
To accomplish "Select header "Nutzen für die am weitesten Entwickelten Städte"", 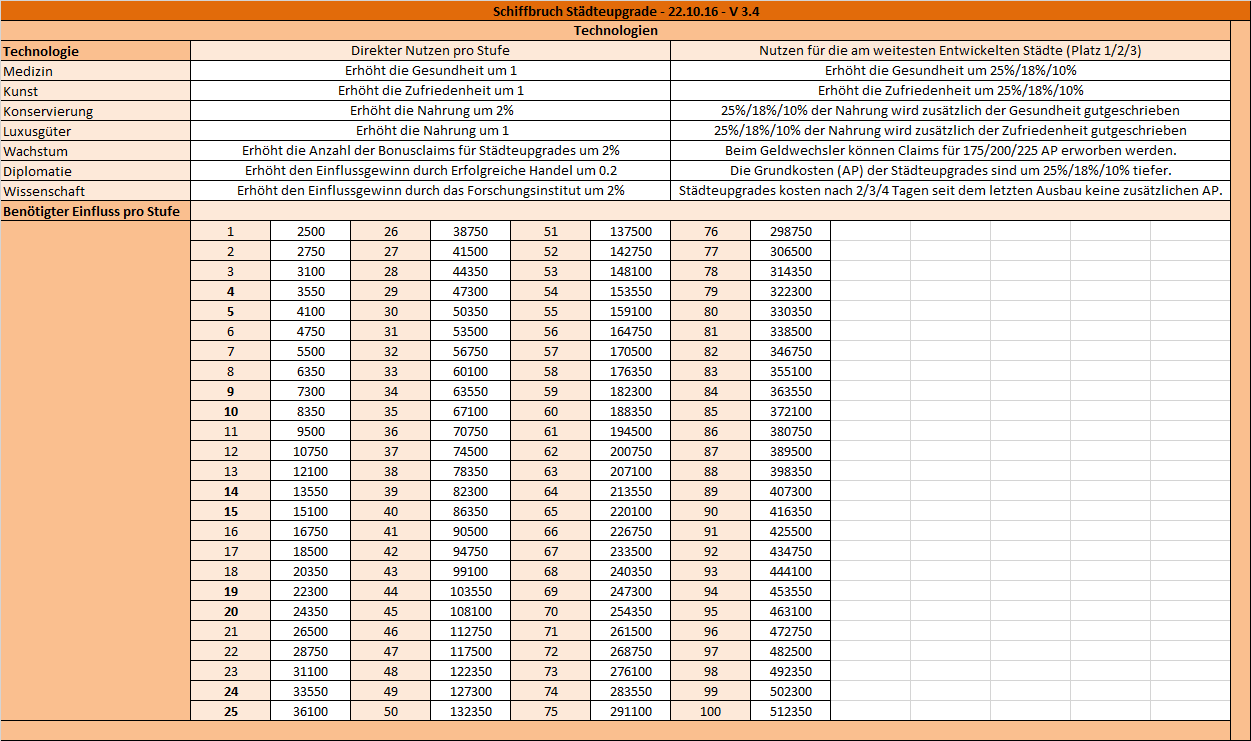I will pos(950,51).
